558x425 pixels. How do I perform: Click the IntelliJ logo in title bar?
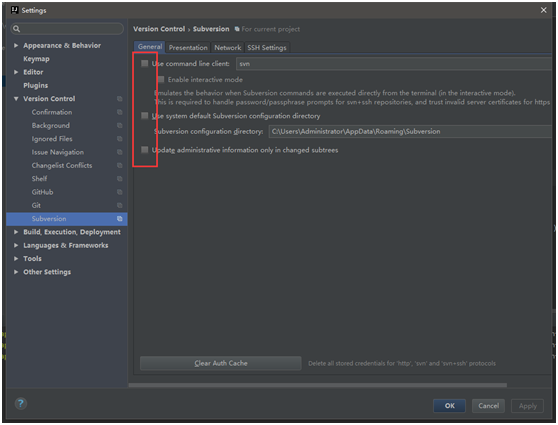(x=15, y=10)
